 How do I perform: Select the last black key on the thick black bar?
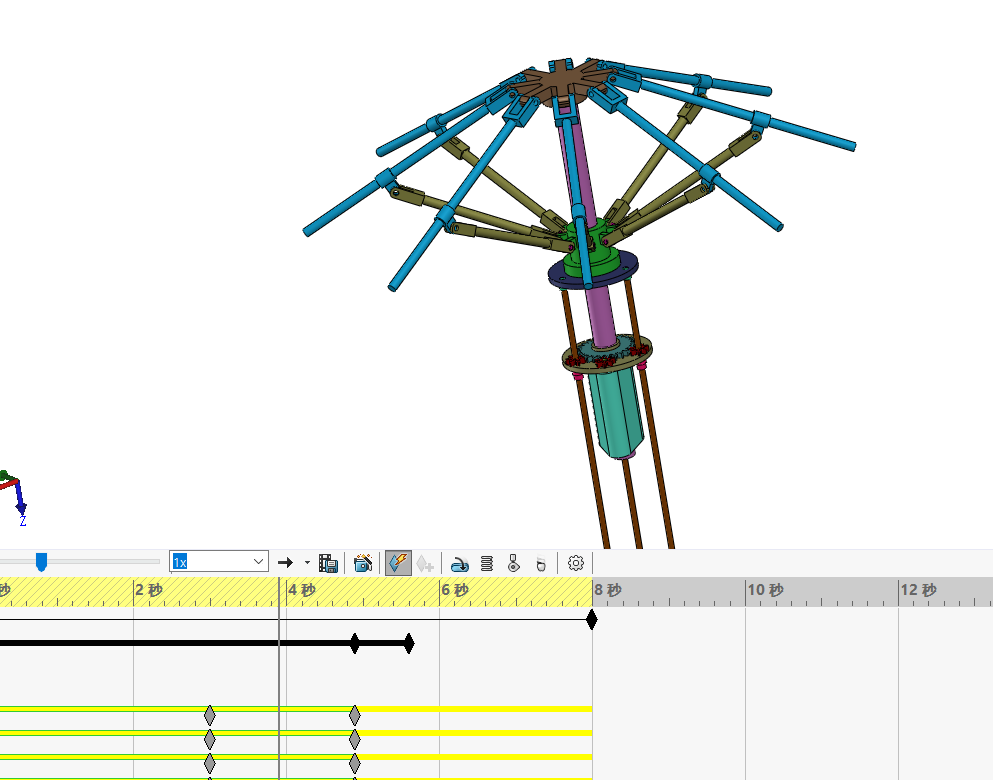[x=409, y=643]
